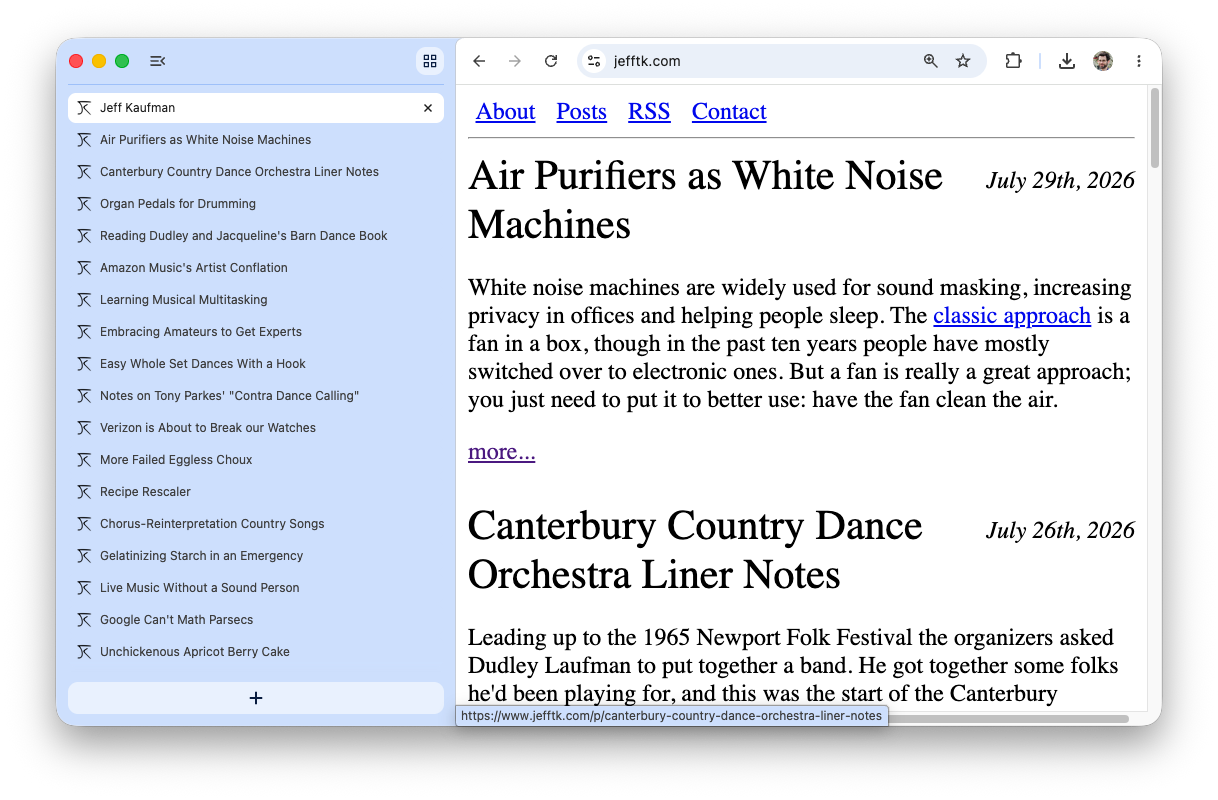Reload the current page
The width and height of the screenshot is (1218, 800).
tap(551, 61)
